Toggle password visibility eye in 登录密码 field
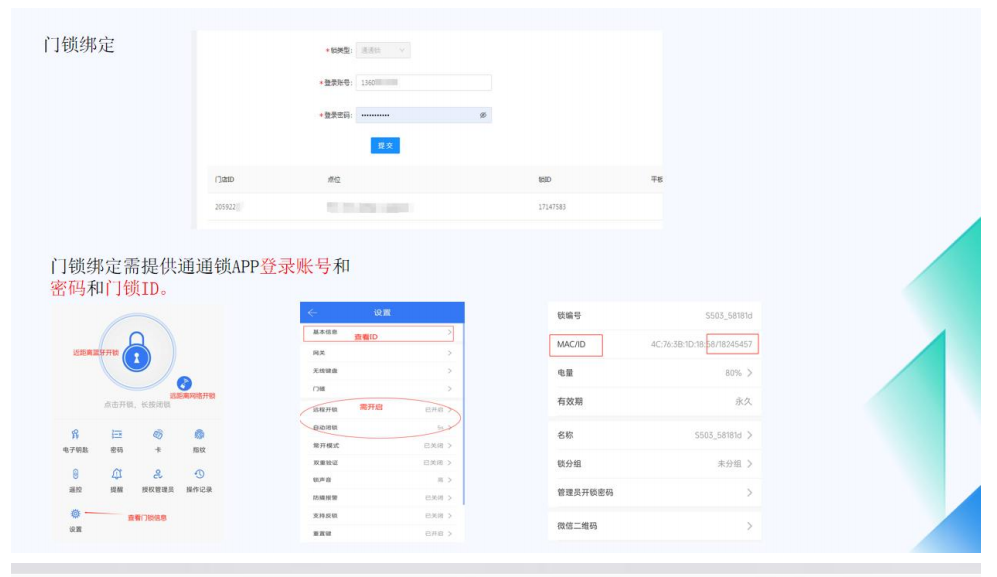997x577 pixels. click(x=483, y=115)
